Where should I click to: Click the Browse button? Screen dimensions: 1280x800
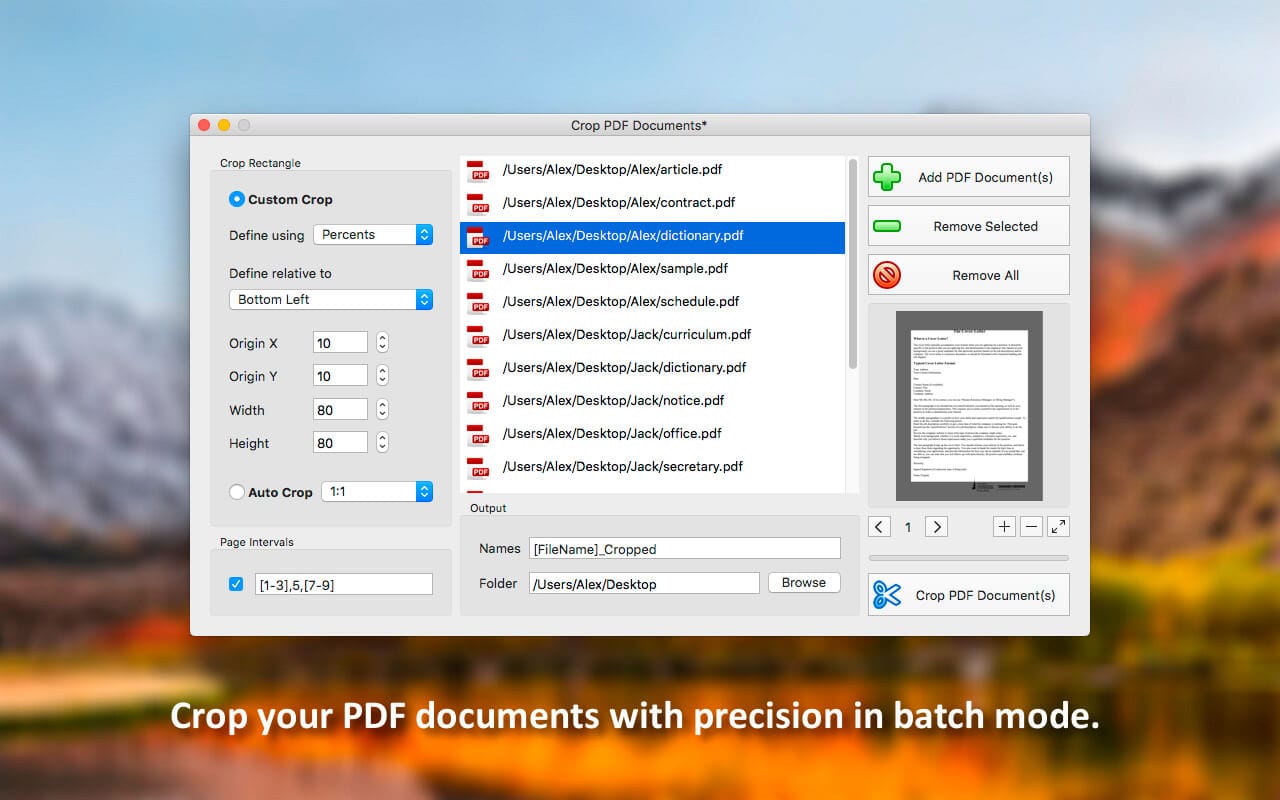pyautogui.click(x=804, y=582)
